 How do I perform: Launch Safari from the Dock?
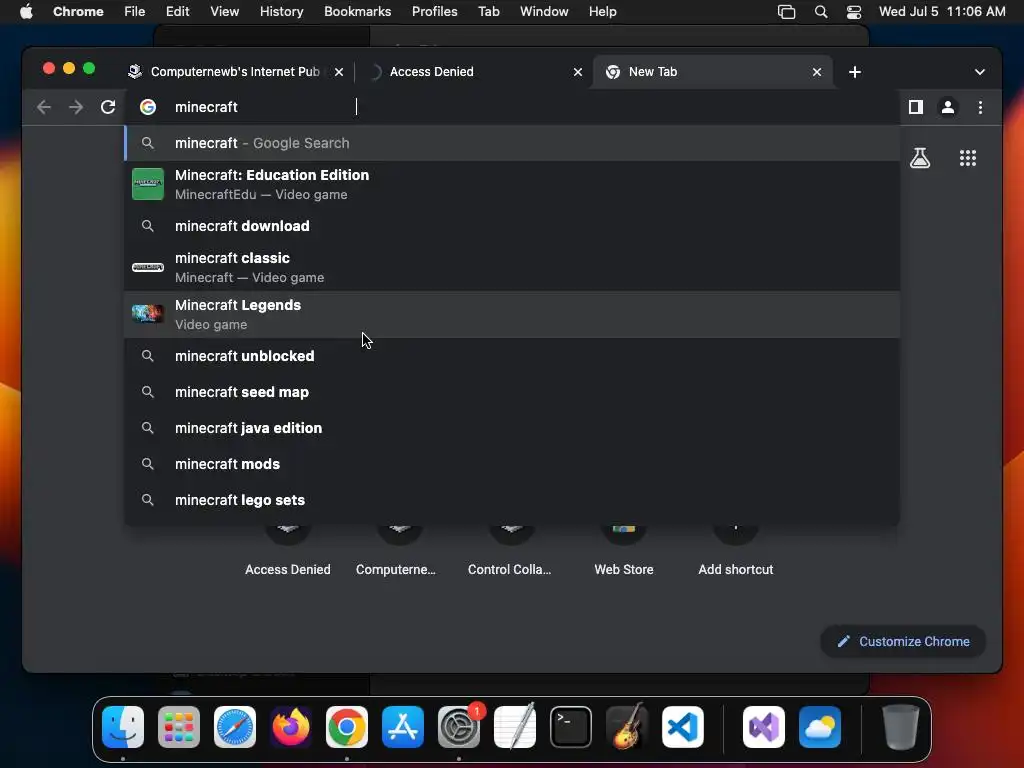pos(235,727)
